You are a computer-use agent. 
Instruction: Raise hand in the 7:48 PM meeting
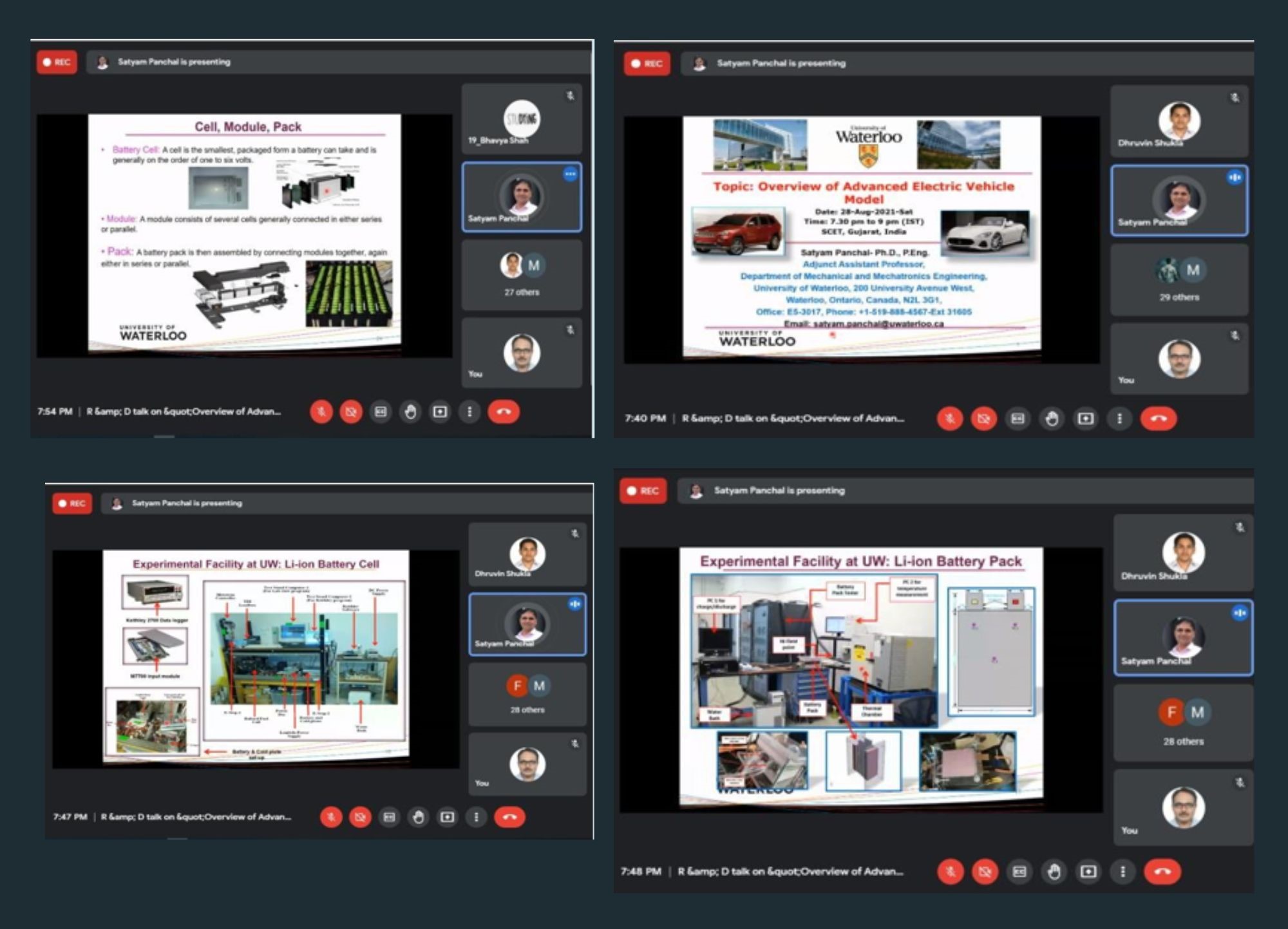click(x=1054, y=872)
